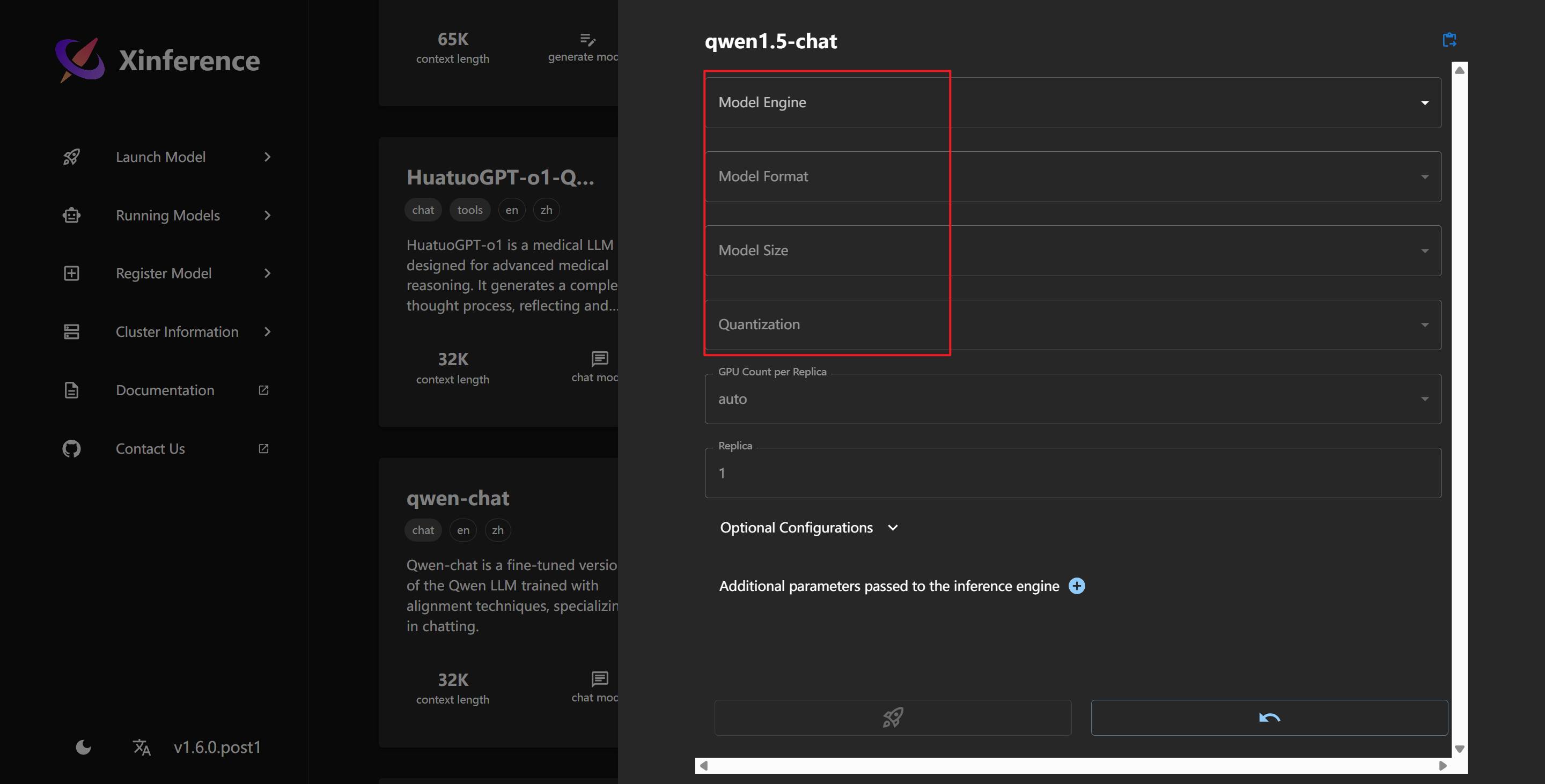Click the qwen-chat model card title

tap(458, 498)
